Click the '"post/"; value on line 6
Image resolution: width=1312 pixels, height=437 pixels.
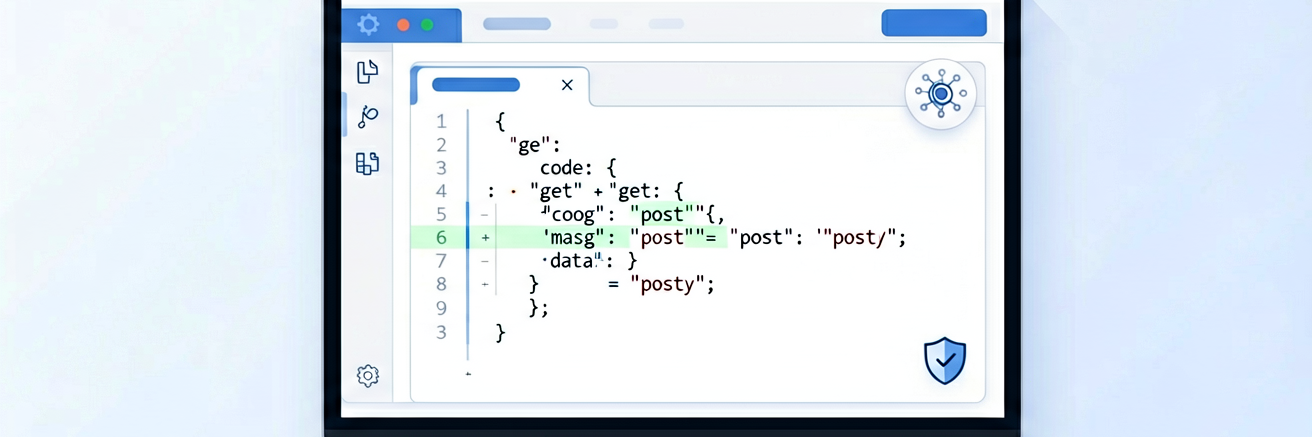pyautogui.click(x=860, y=238)
